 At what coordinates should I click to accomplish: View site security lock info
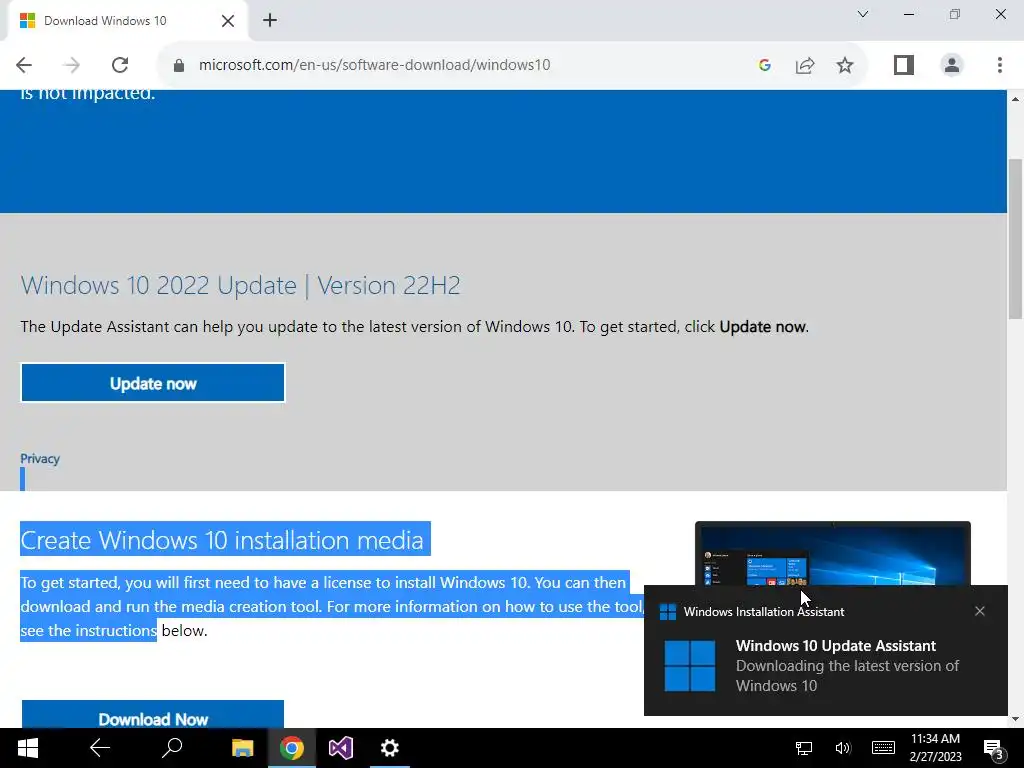tap(179, 65)
